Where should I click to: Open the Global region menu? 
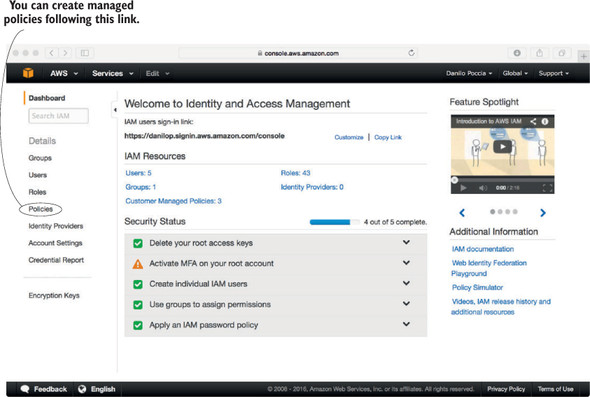[515, 73]
